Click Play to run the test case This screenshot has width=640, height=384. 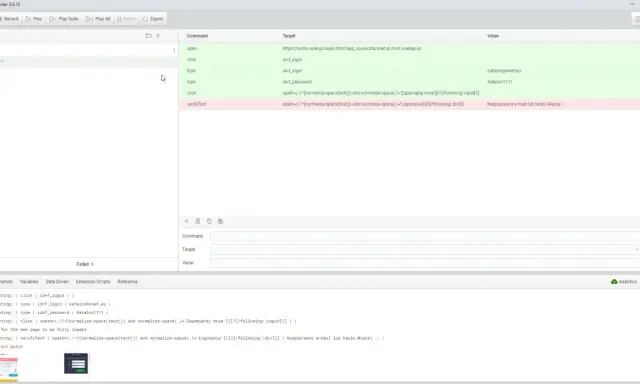click(x=34, y=19)
